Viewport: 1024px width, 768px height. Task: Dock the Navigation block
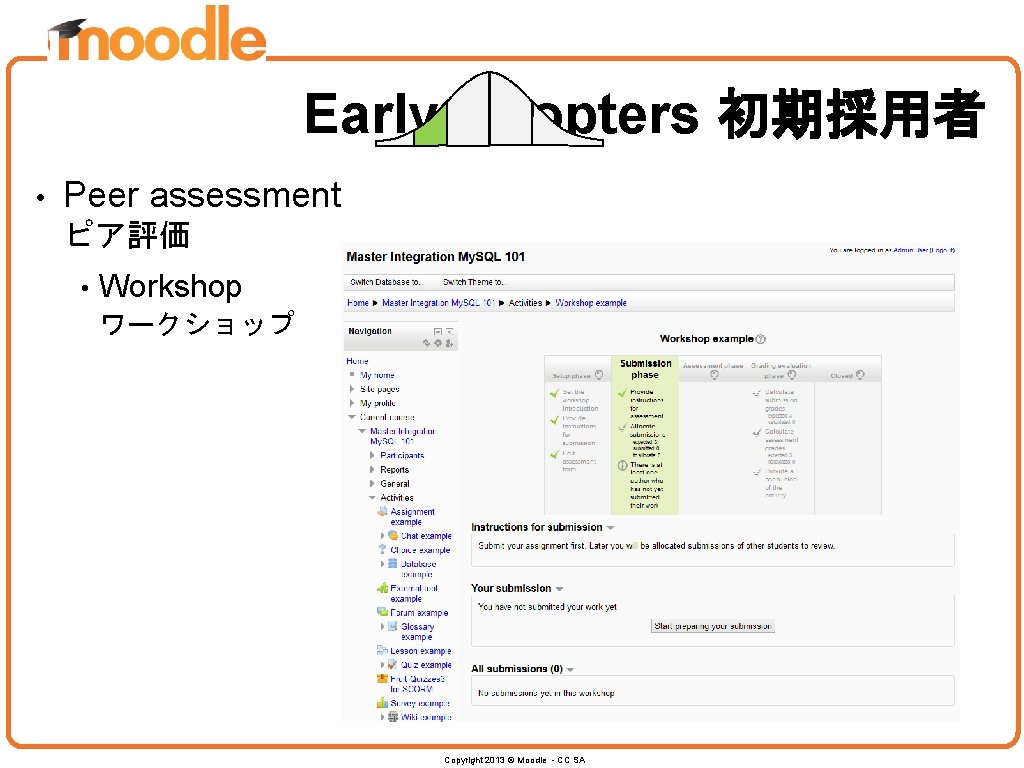[449, 332]
